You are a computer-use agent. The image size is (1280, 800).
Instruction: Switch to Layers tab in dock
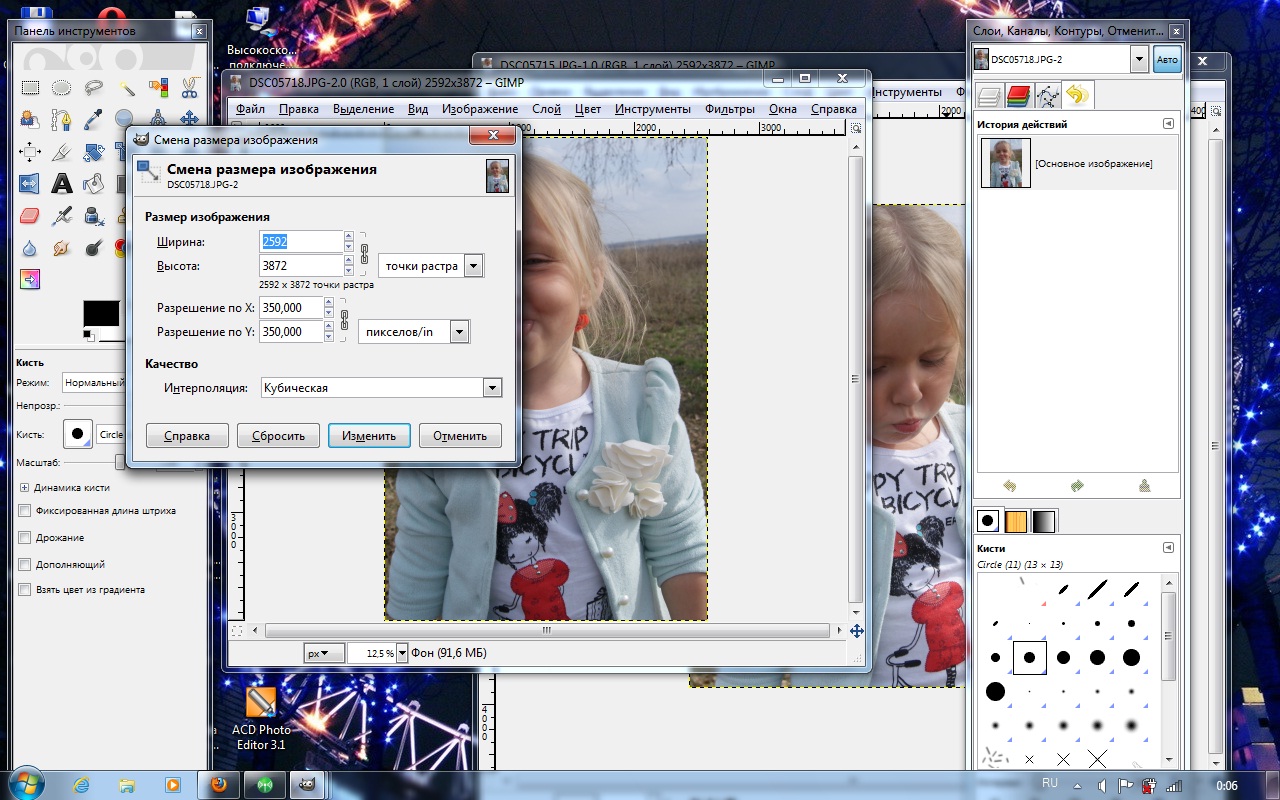pos(990,96)
